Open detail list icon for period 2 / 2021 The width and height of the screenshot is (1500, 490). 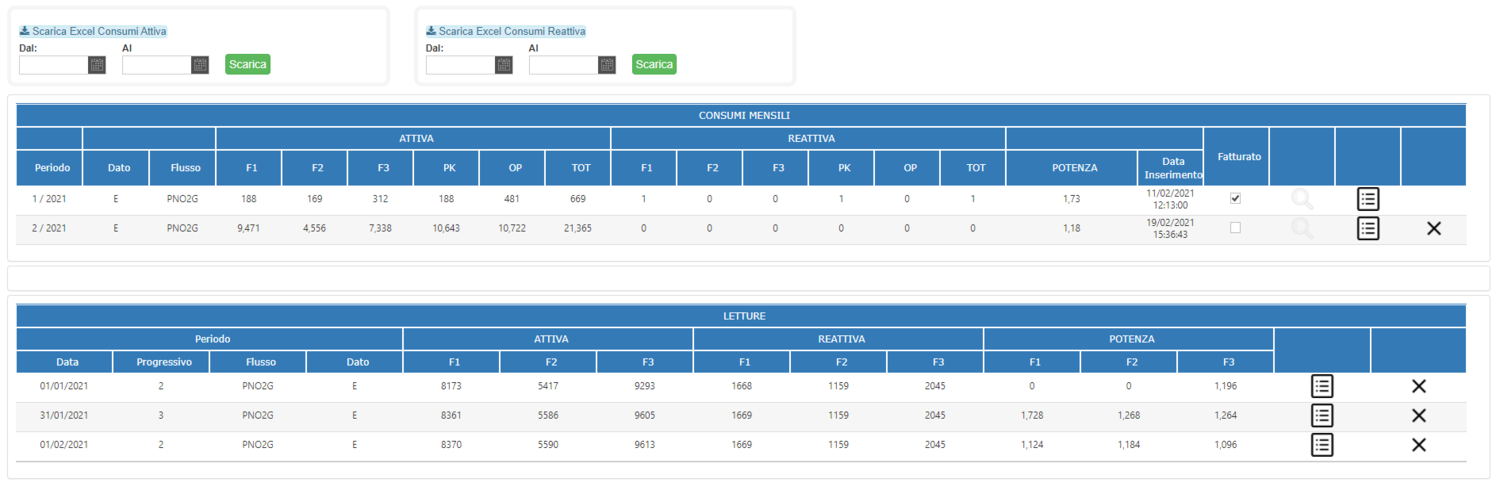pyautogui.click(x=1368, y=229)
